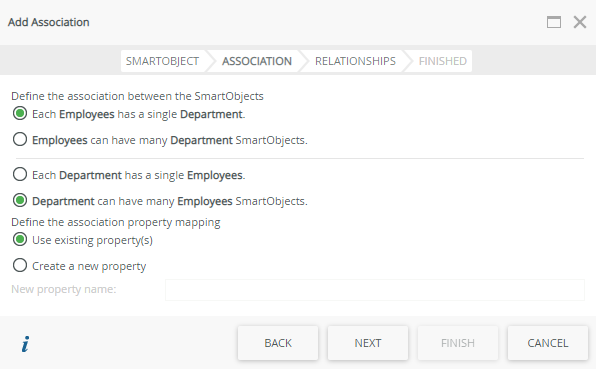This screenshot has height=369, width=596.
Task: Open the ASSOCIATION wizard step
Action: coord(257,61)
